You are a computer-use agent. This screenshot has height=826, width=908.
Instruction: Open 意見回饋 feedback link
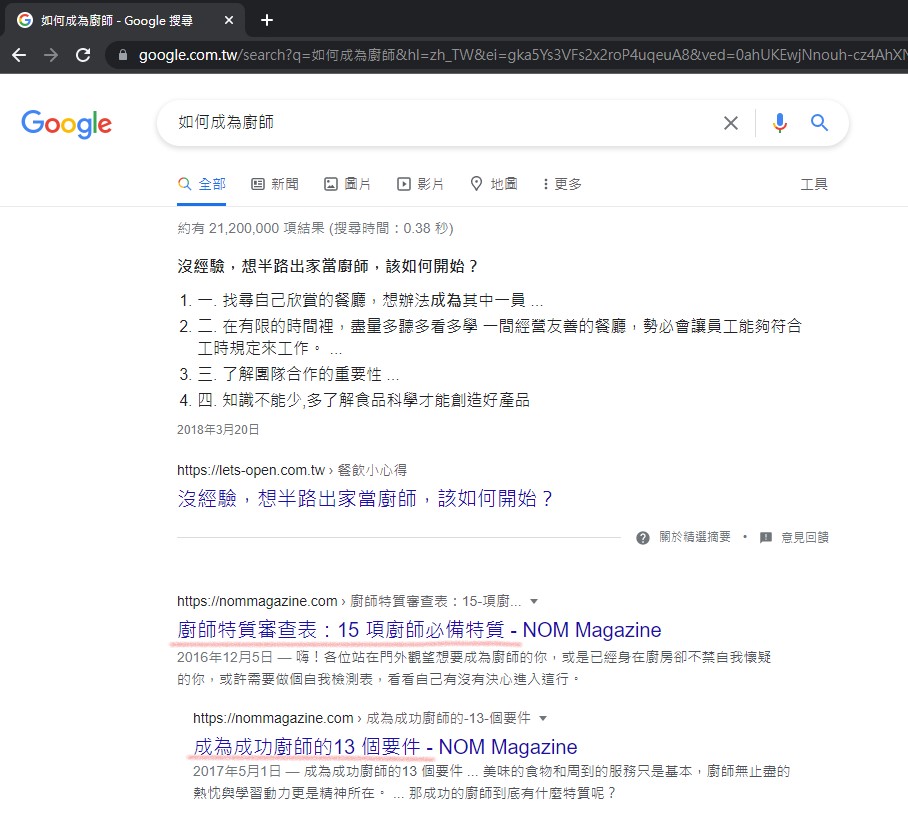click(x=804, y=538)
